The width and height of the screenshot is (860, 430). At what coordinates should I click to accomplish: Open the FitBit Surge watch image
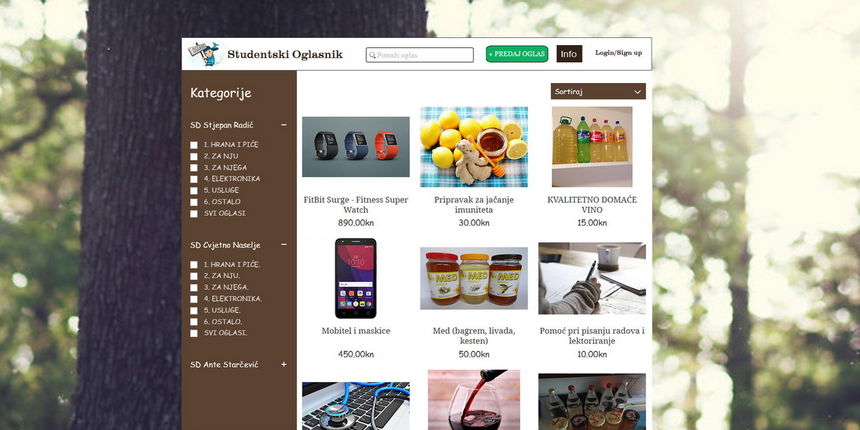356,146
